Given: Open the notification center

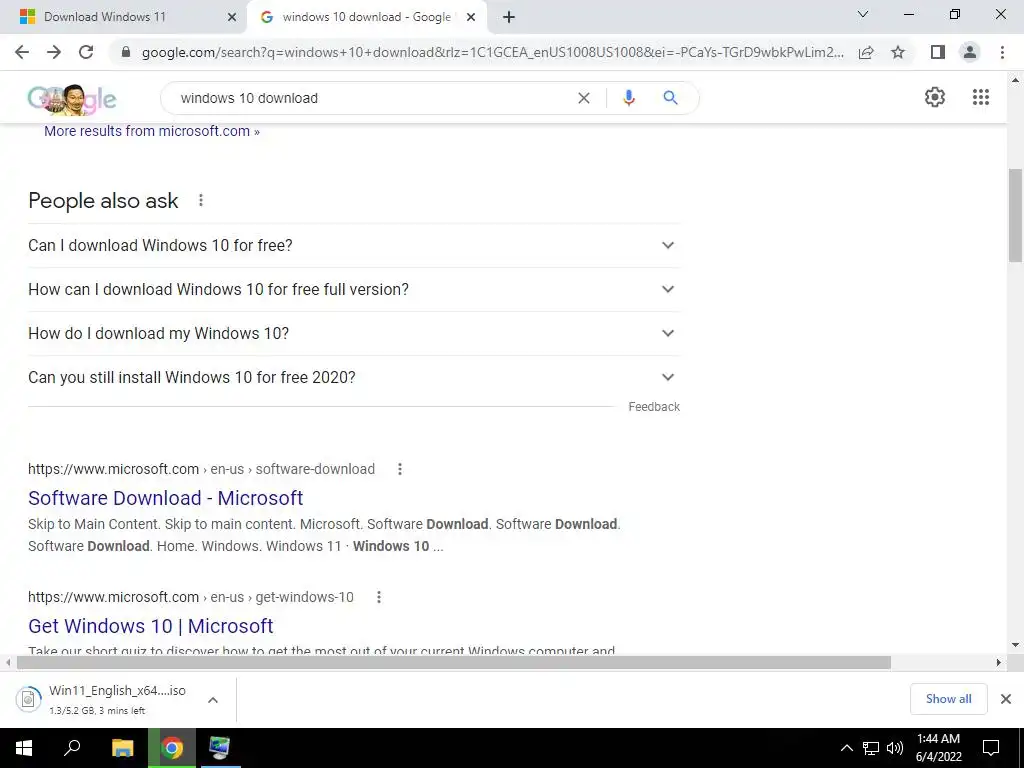Looking at the screenshot, I should (x=991, y=748).
